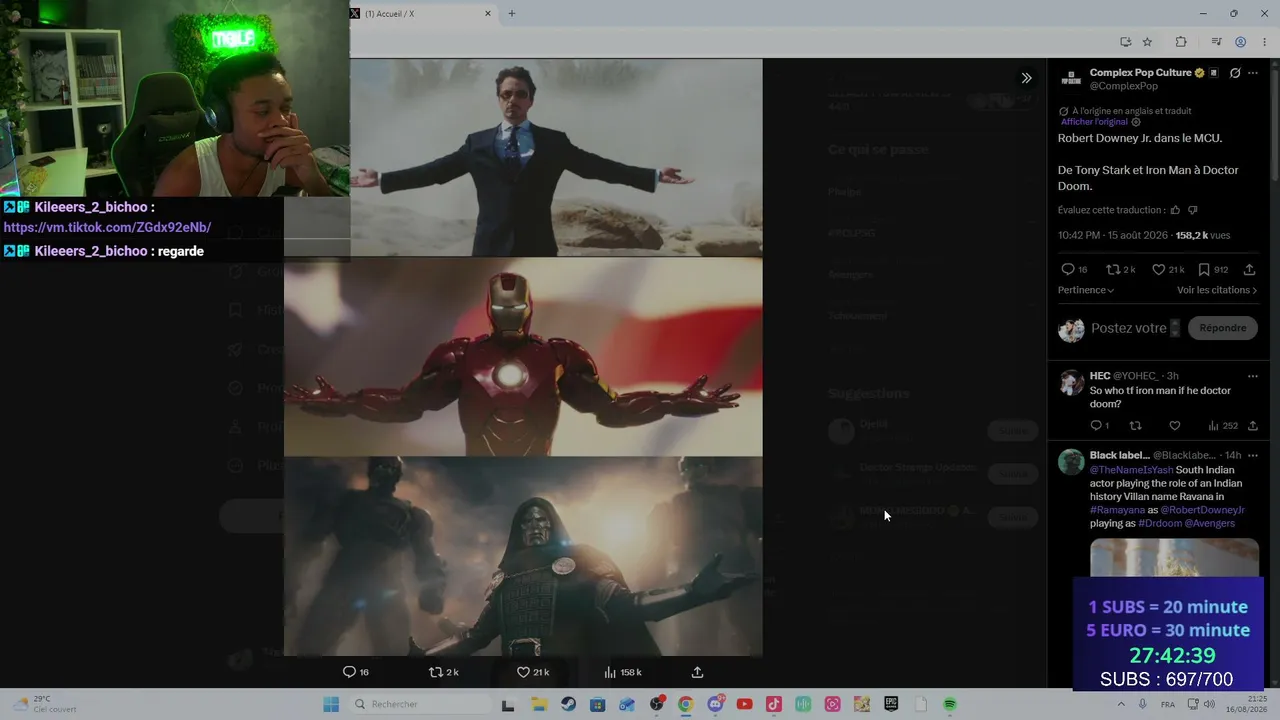This screenshot has width=1280, height=720.
Task: Rate translation with thumbs down
Action: [1192, 210]
